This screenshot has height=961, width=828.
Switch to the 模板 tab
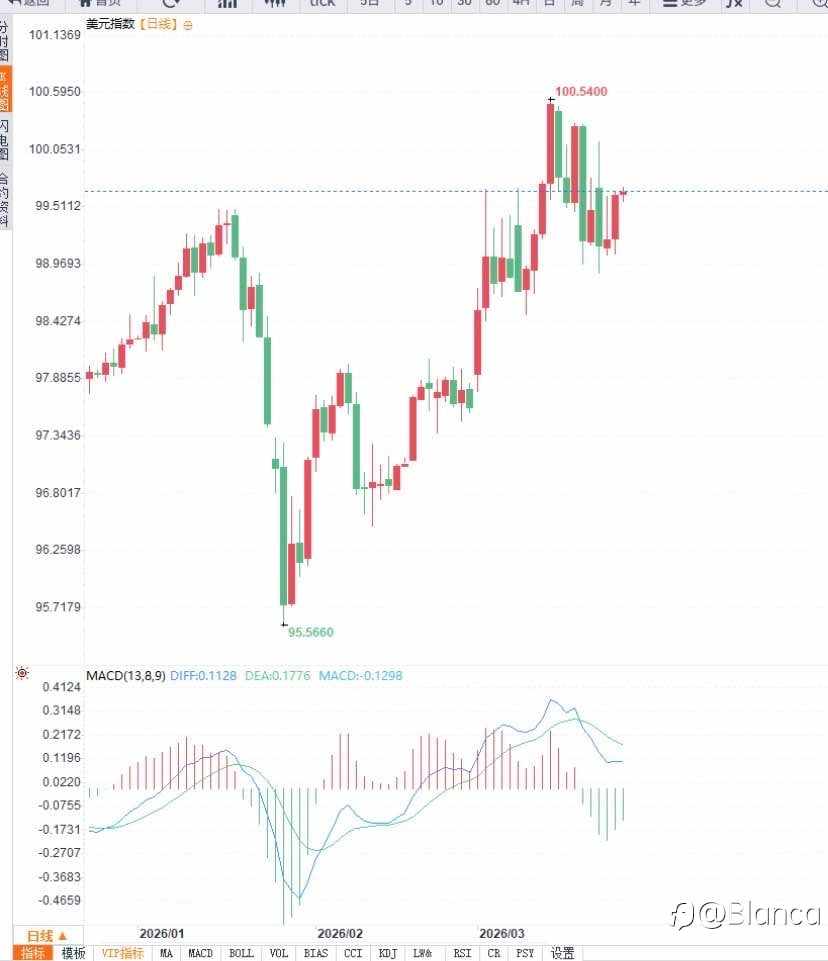point(73,953)
